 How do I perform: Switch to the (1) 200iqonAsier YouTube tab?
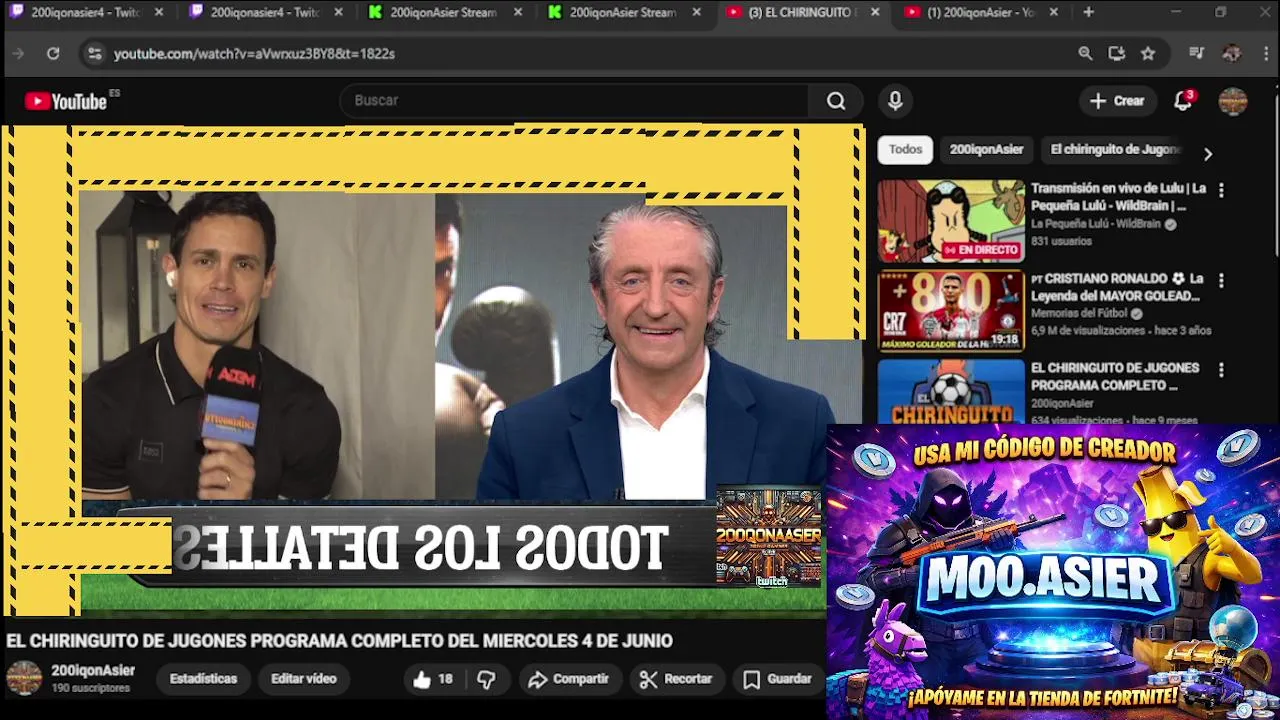979,12
